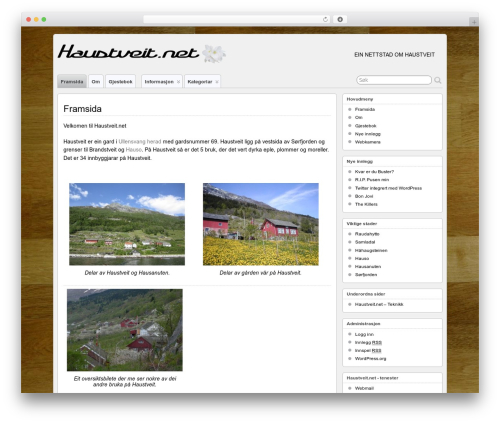Open Framsida in Hovudmeny sidebar
Screen dimensions: 500x423
click(365, 109)
